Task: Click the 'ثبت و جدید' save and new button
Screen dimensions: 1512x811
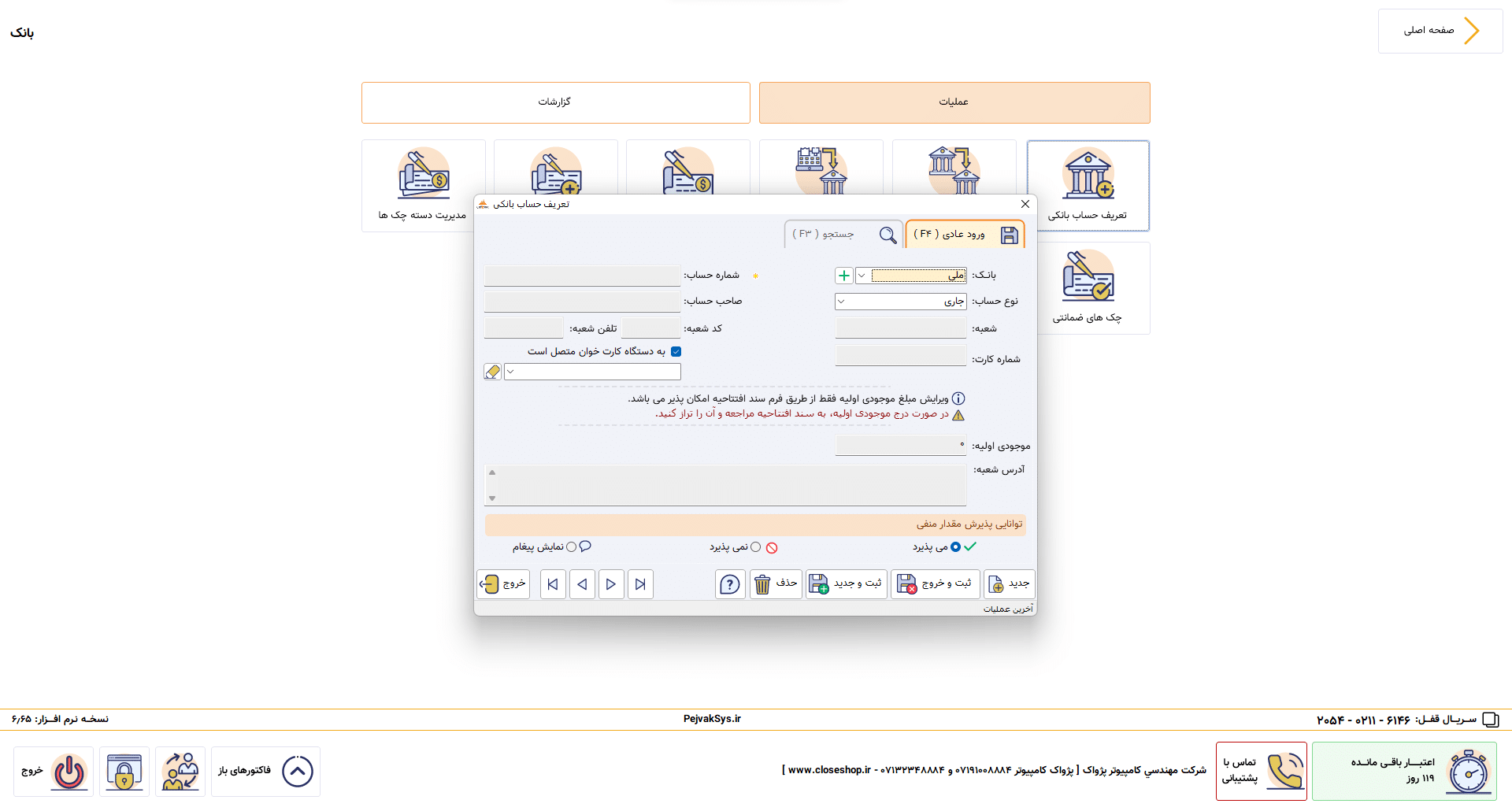Action: 846,584
